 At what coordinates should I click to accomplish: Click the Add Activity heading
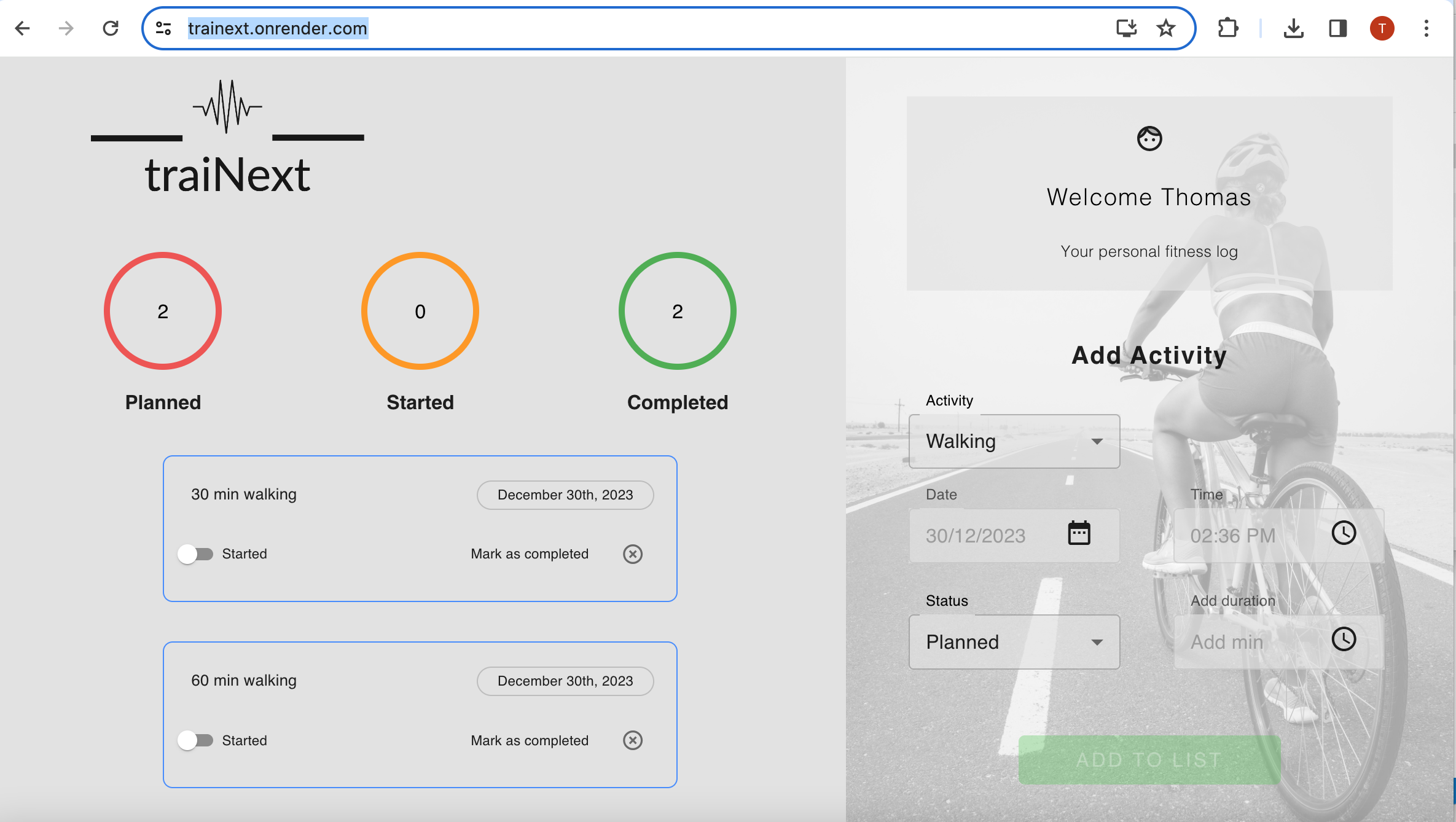point(1149,355)
